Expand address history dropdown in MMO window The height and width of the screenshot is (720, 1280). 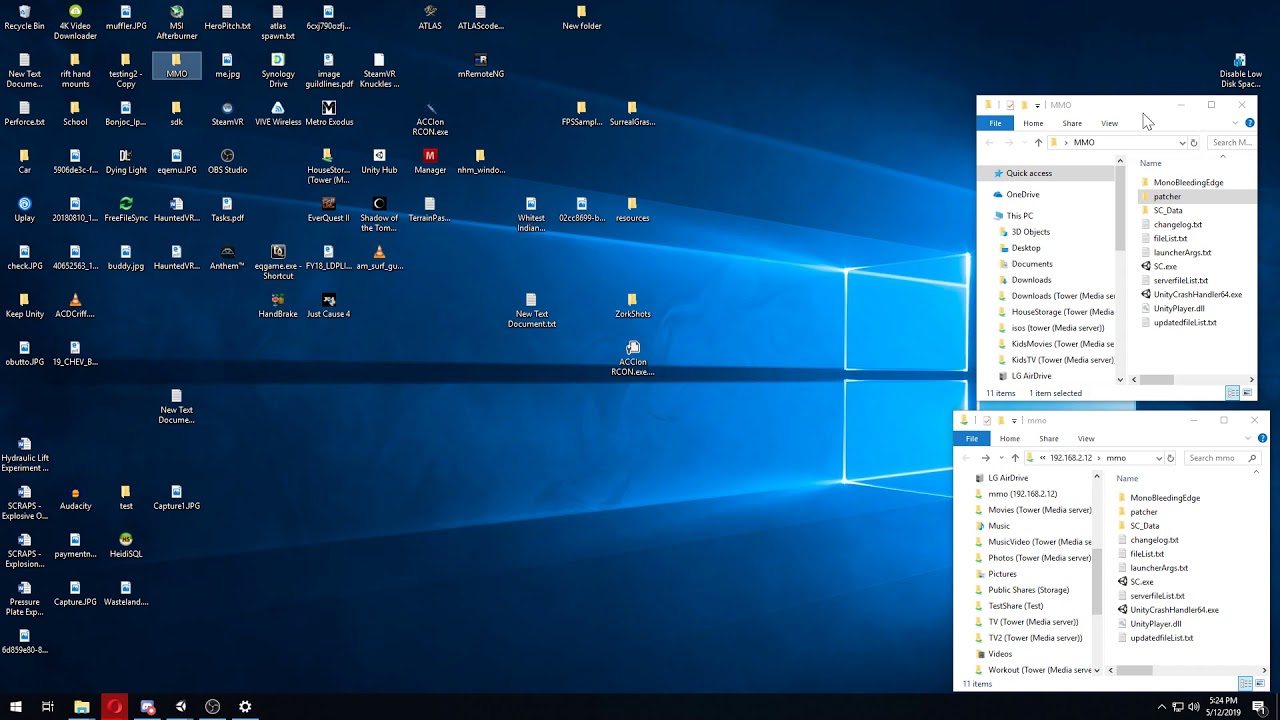point(1182,143)
